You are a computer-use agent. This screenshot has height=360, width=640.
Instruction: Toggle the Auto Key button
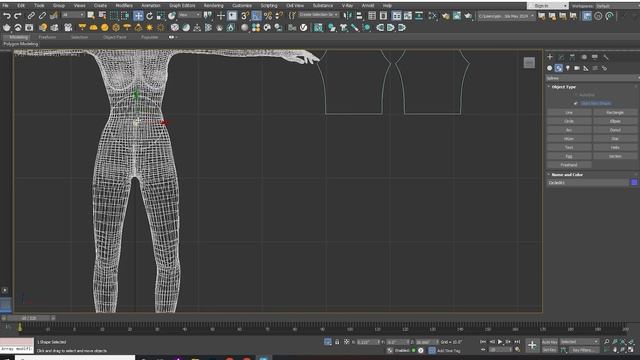(x=549, y=342)
